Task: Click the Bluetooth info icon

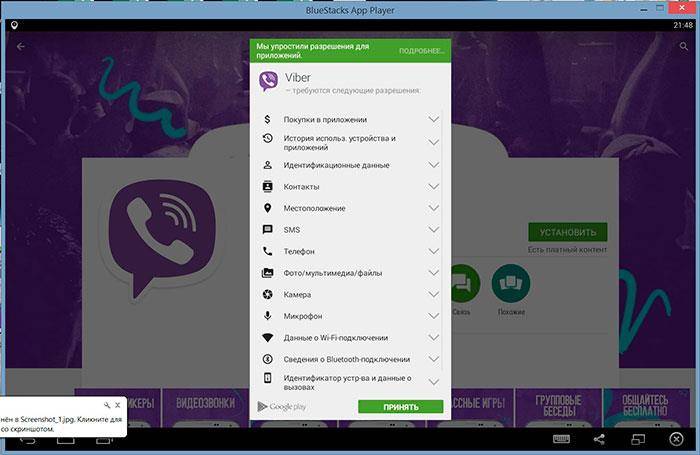Action: (x=267, y=359)
